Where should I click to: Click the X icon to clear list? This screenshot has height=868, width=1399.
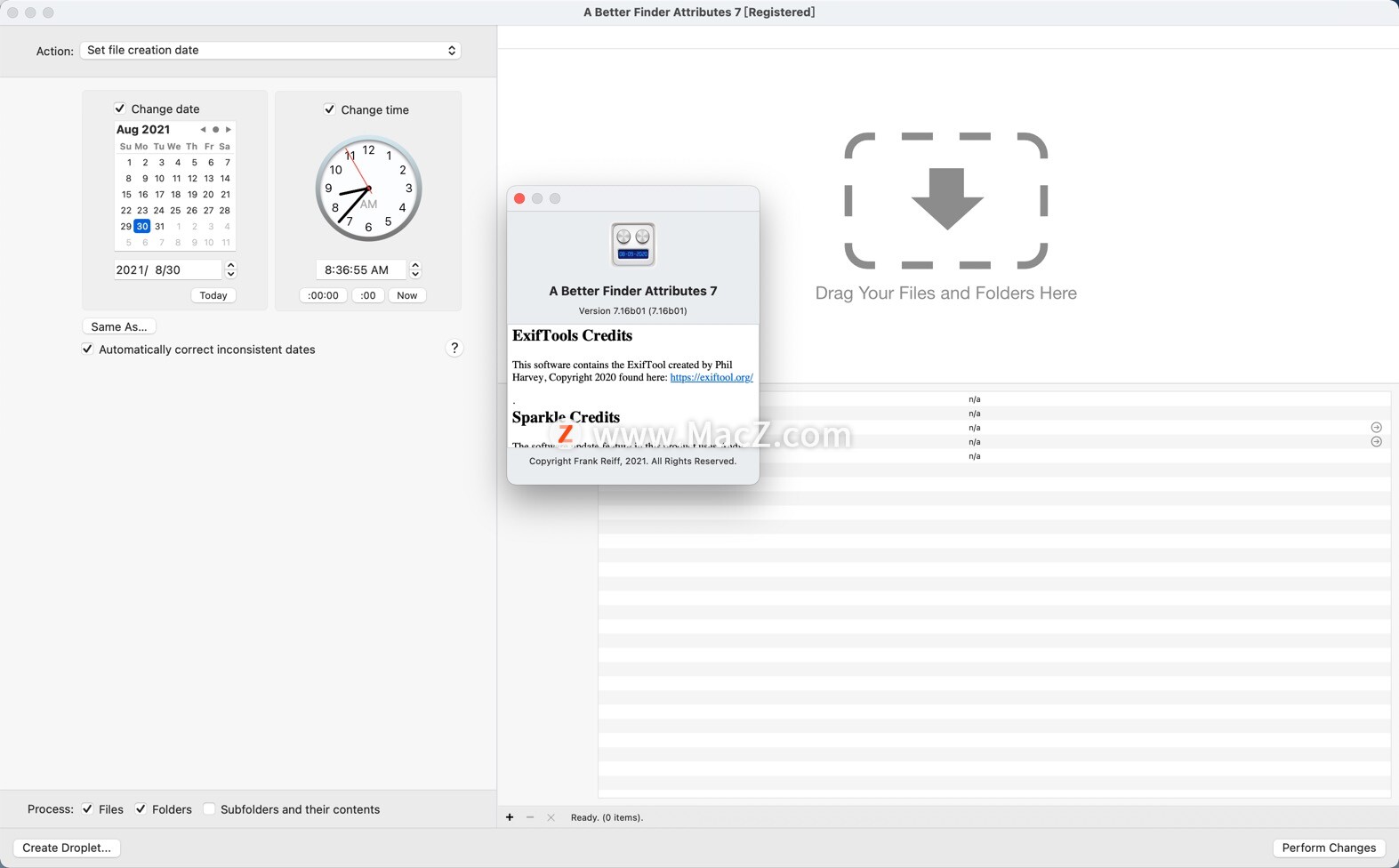click(551, 817)
